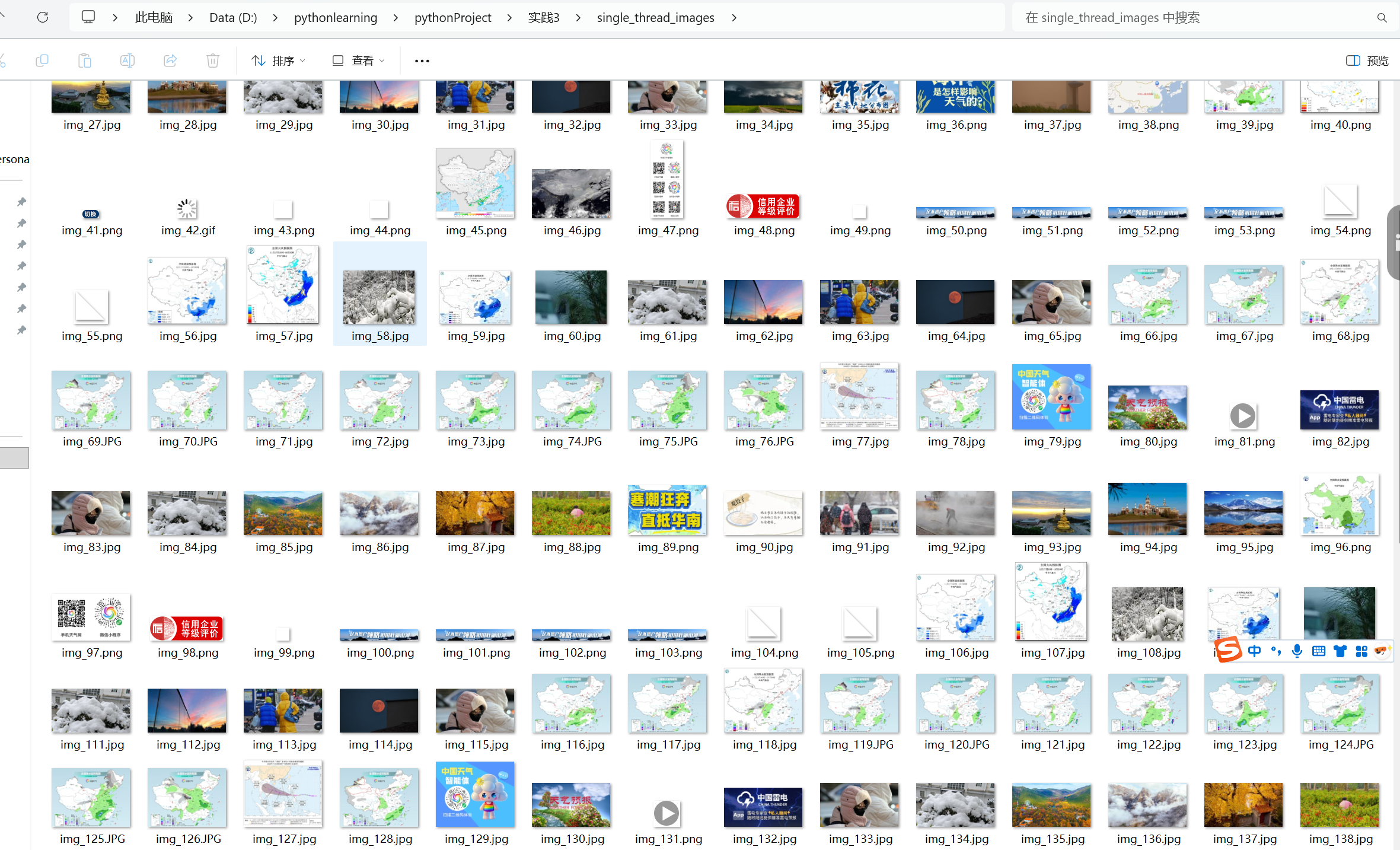Viewport: 1400px width, 850px height.
Task: Click the paste icon in toolbar
Action: [85, 61]
